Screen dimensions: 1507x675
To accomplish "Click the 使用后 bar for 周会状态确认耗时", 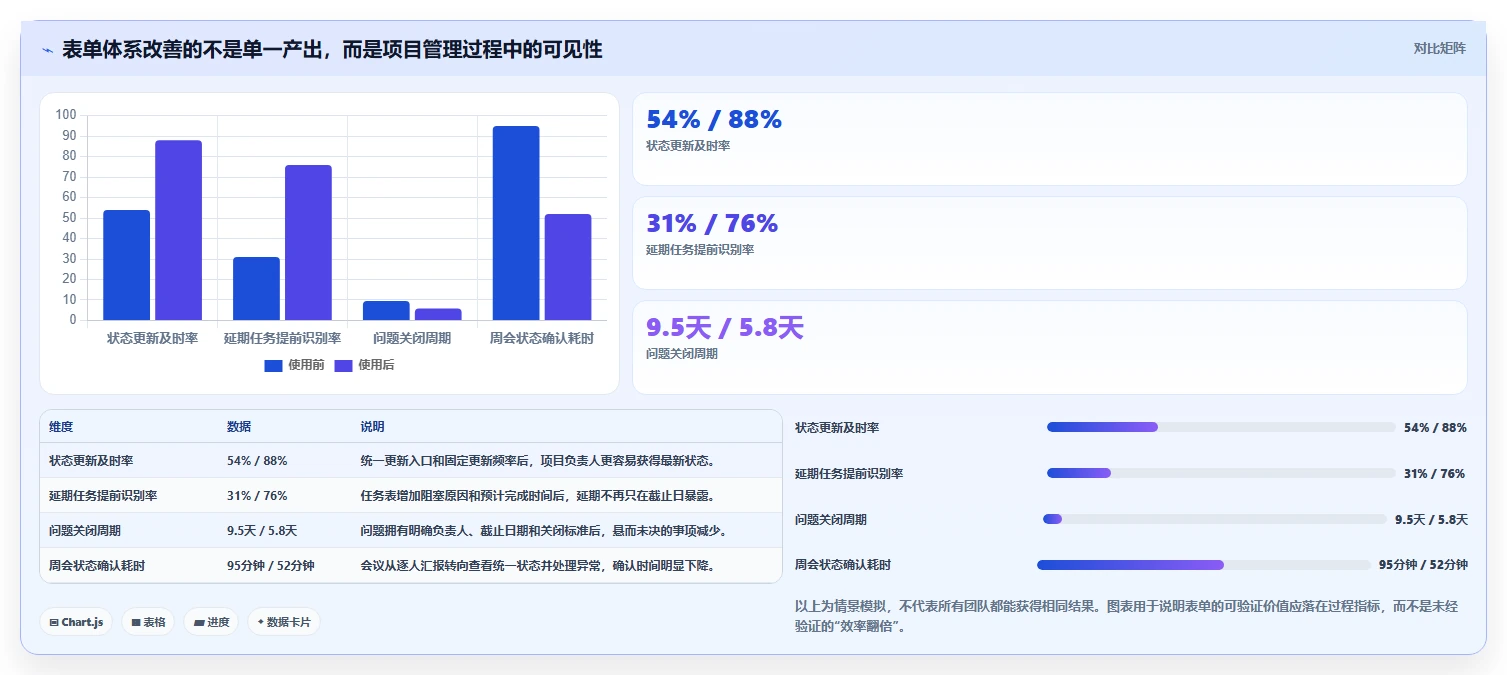I will pos(568,267).
